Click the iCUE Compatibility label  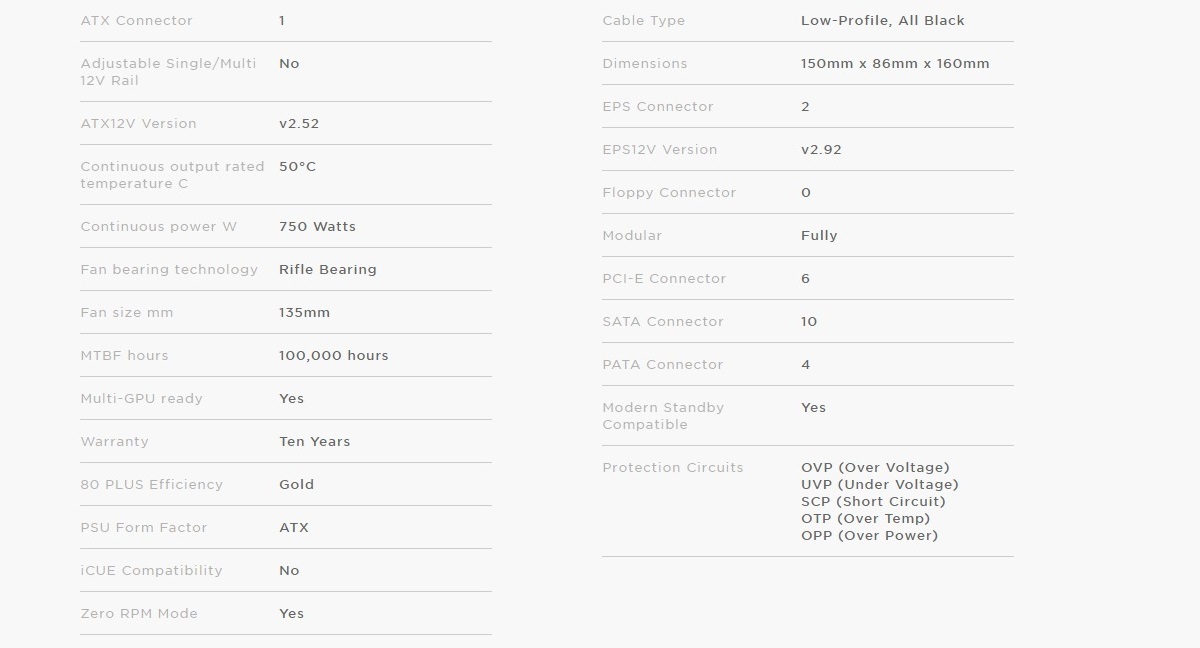151,570
